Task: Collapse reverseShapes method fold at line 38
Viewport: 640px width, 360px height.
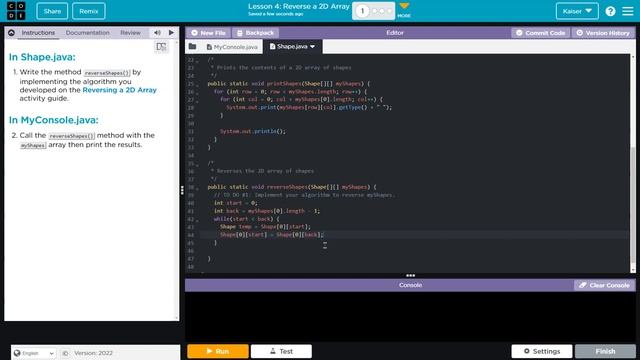Action: pos(198,188)
